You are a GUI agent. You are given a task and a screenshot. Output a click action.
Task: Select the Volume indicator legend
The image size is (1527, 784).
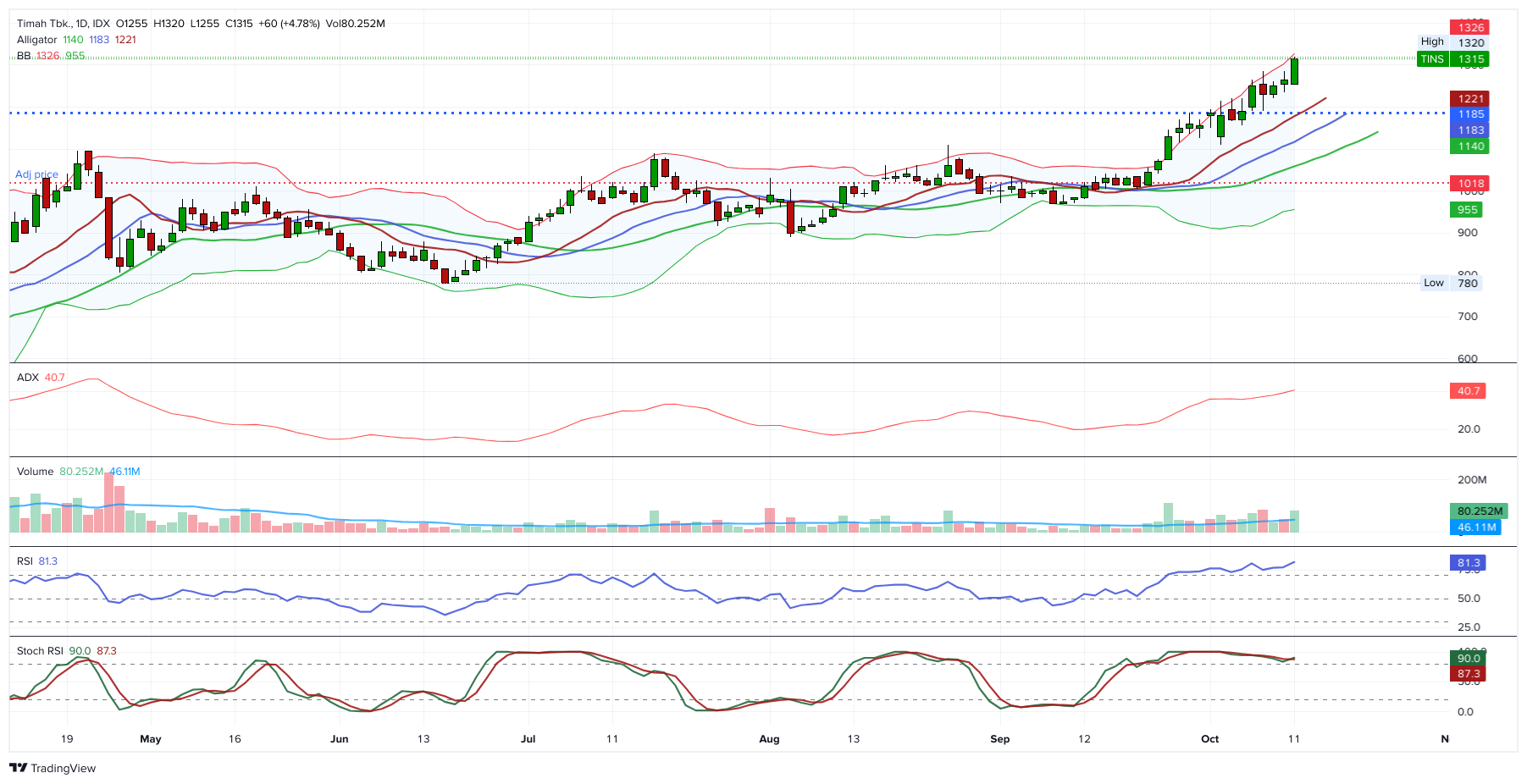(x=35, y=472)
